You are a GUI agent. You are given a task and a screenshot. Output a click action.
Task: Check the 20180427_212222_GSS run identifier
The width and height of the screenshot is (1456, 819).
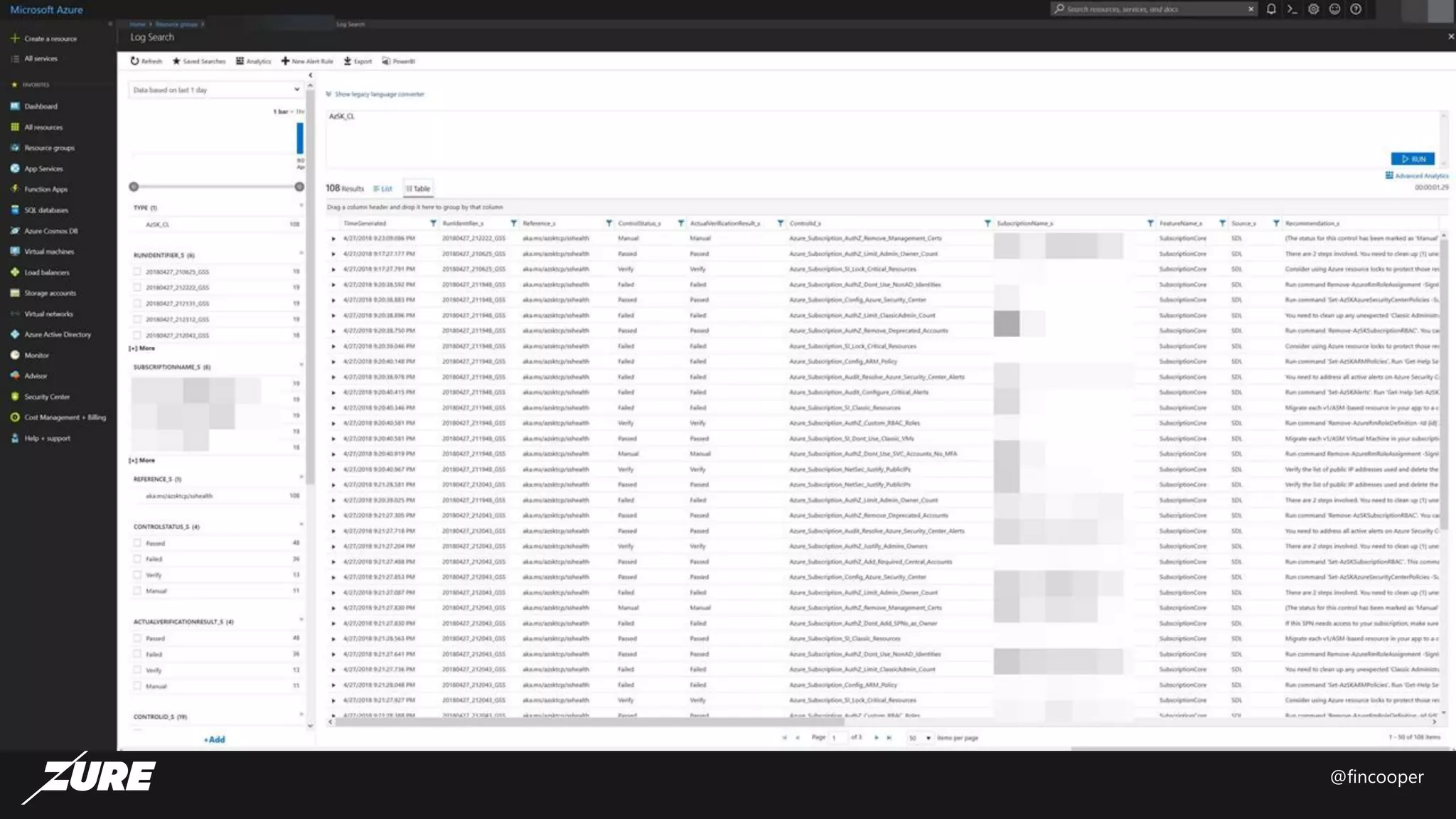click(137, 287)
